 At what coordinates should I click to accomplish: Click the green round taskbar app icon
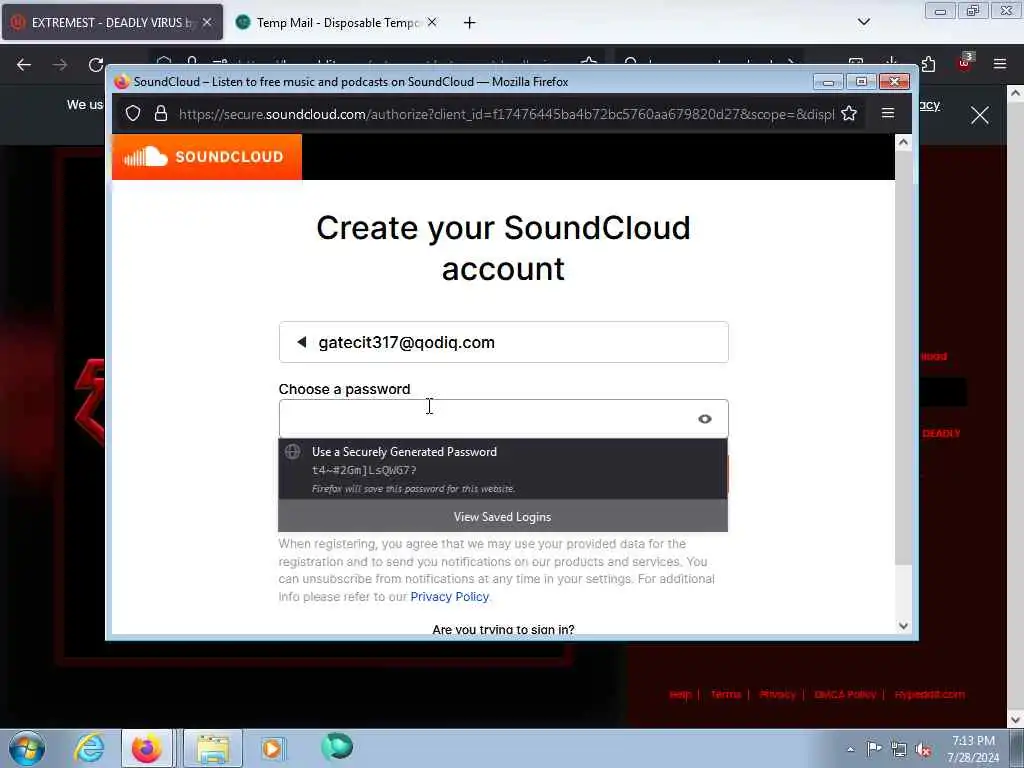coord(337,747)
